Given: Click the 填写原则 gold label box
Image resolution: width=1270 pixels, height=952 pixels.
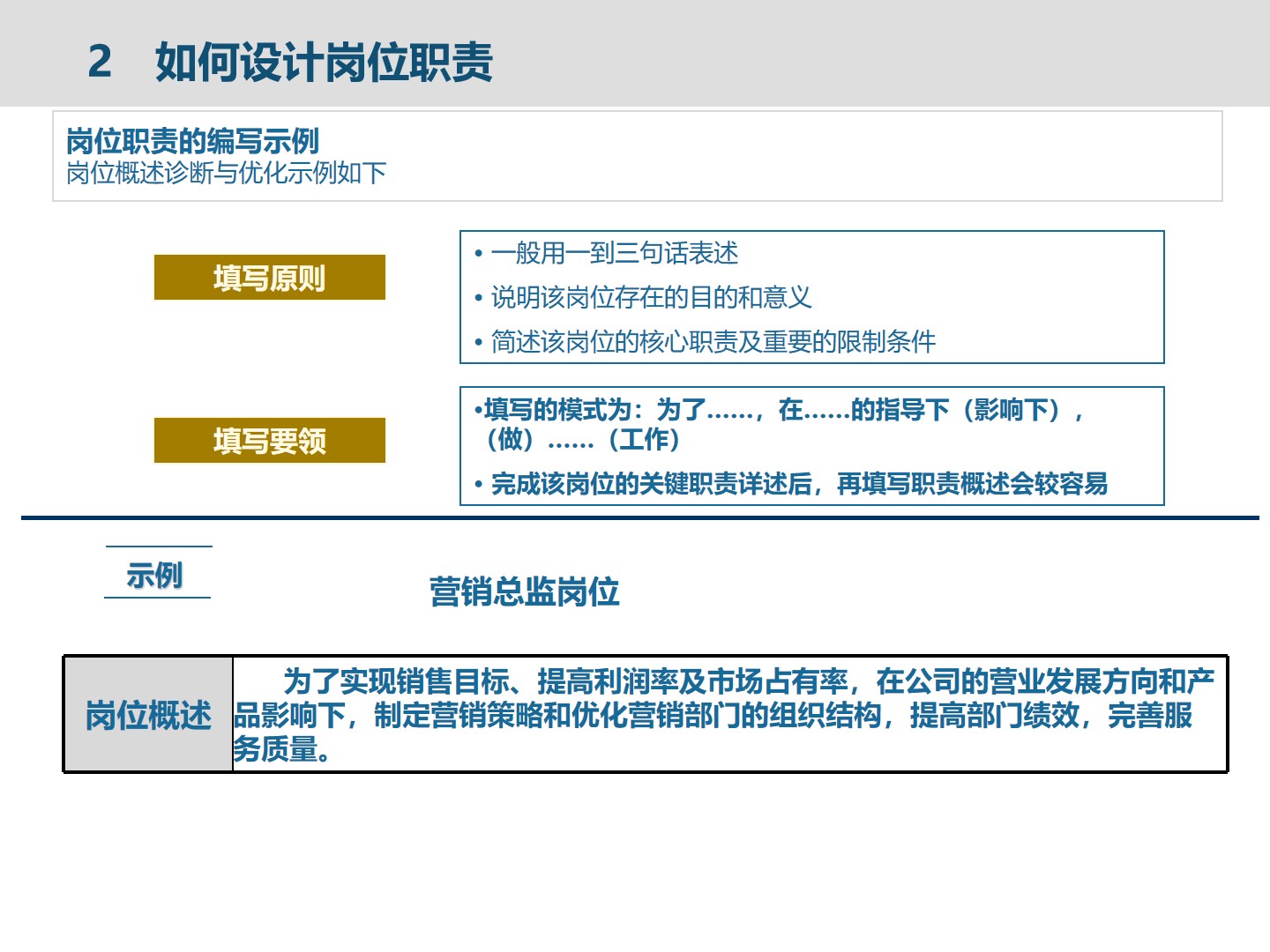Looking at the screenshot, I should (270, 278).
